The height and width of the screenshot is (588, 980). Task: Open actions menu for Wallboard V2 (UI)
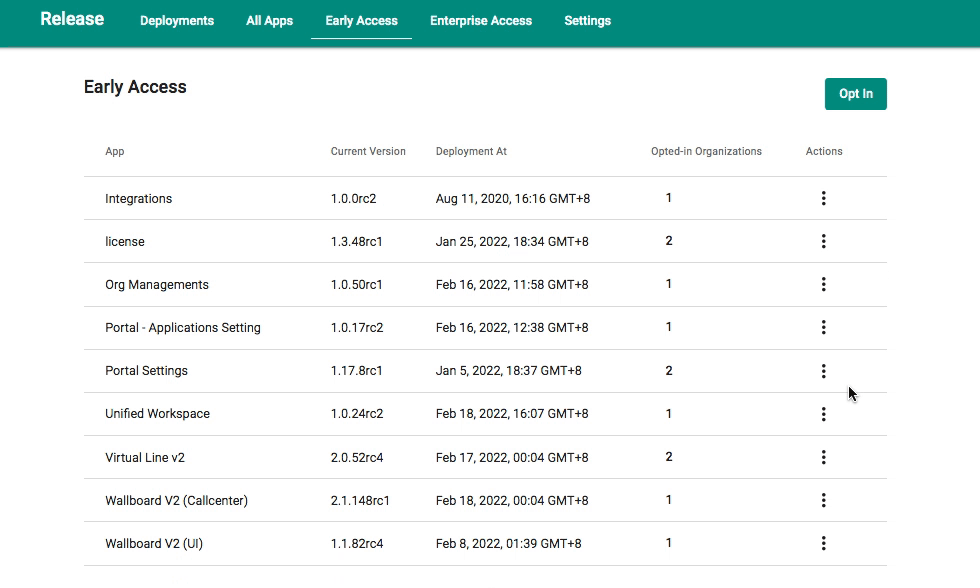click(823, 543)
